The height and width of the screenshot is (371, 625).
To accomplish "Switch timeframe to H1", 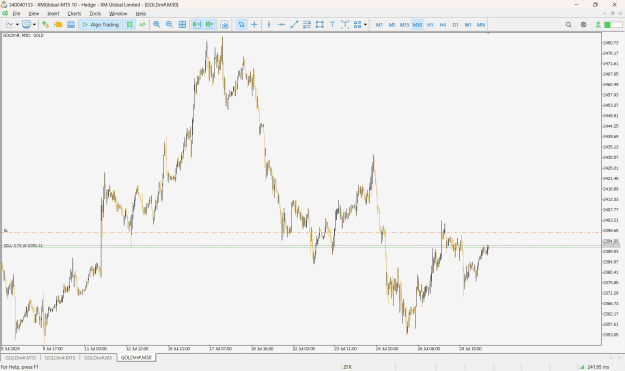I will [x=430, y=25].
